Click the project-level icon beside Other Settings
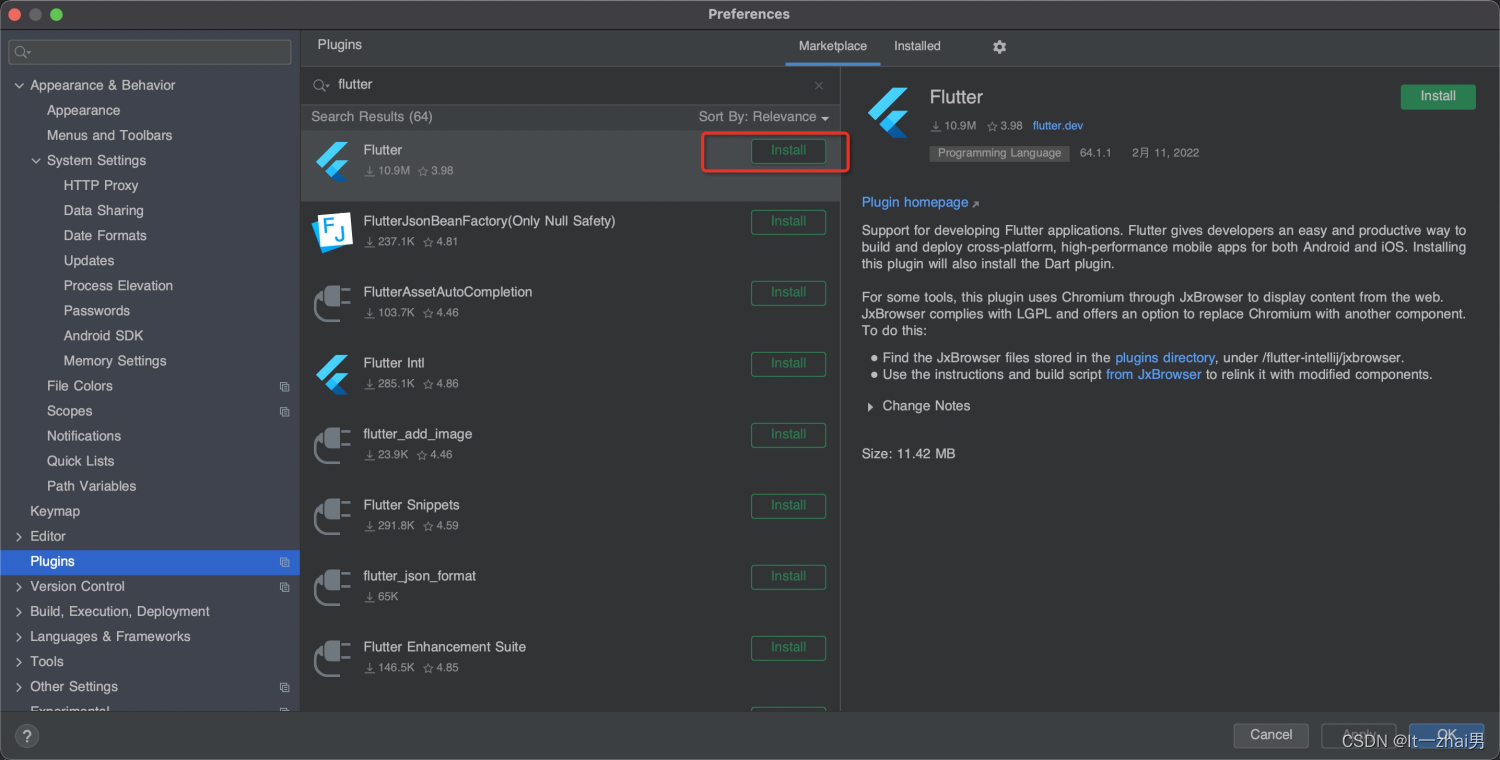The width and height of the screenshot is (1500, 760). pos(285,687)
